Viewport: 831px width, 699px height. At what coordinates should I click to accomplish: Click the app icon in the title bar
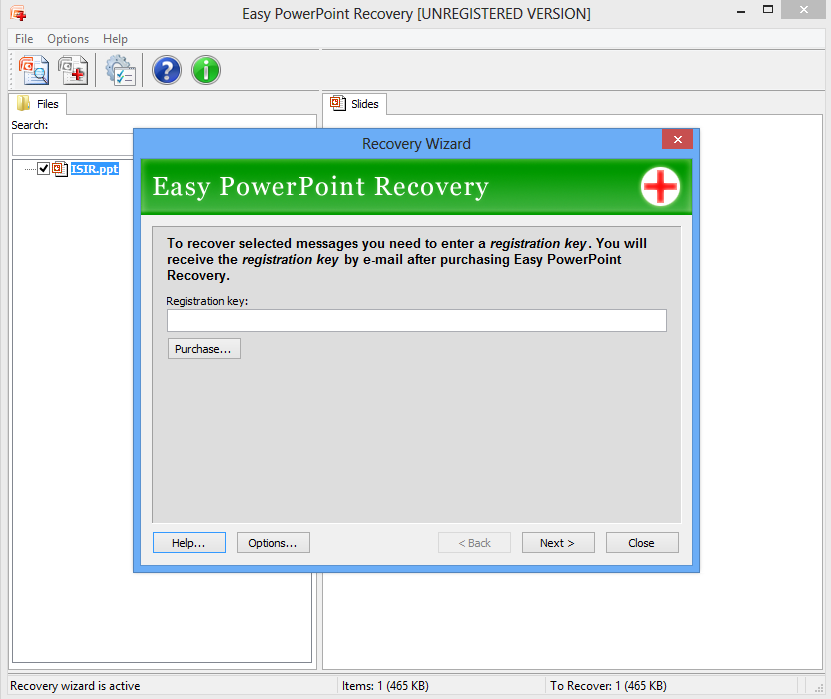click(18, 13)
